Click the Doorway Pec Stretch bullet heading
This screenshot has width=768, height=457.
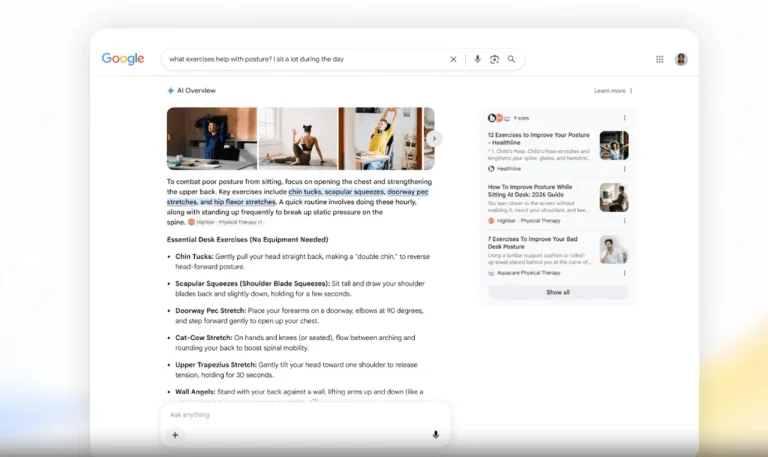click(211, 311)
